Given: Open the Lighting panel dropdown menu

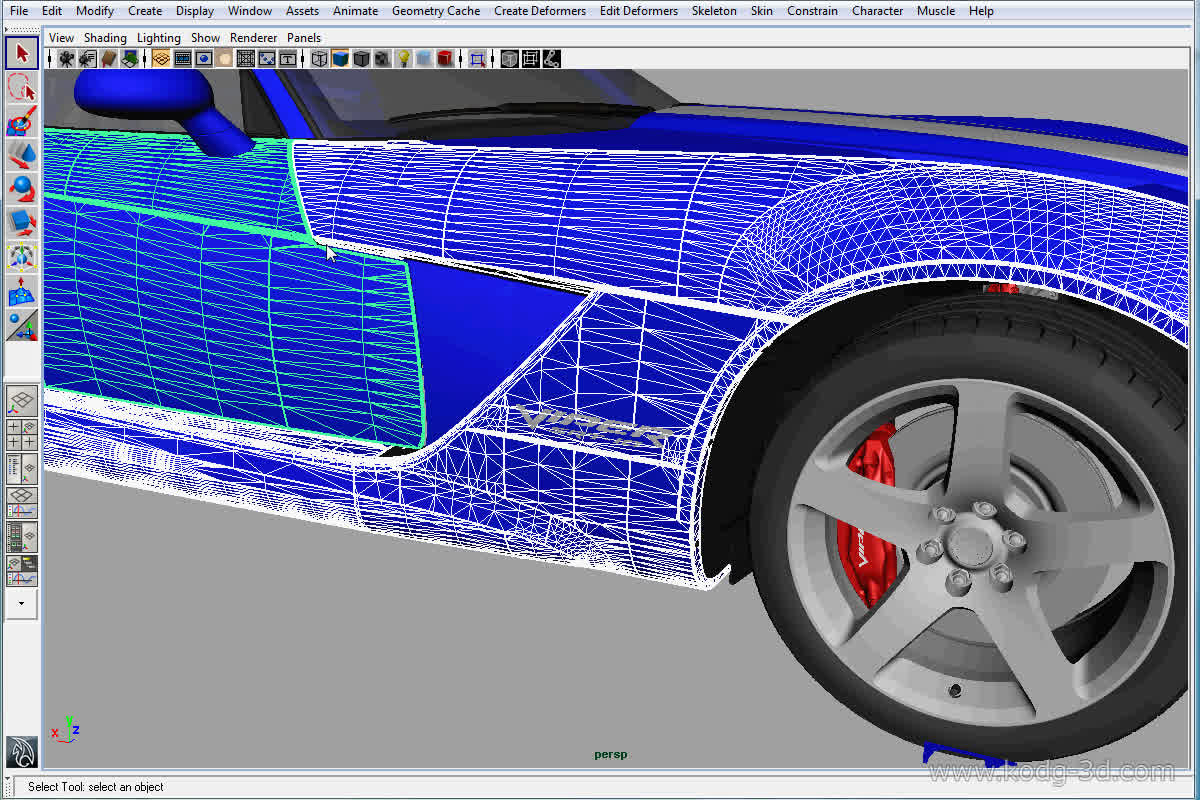Looking at the screenshot, I should tap(158, 38).
